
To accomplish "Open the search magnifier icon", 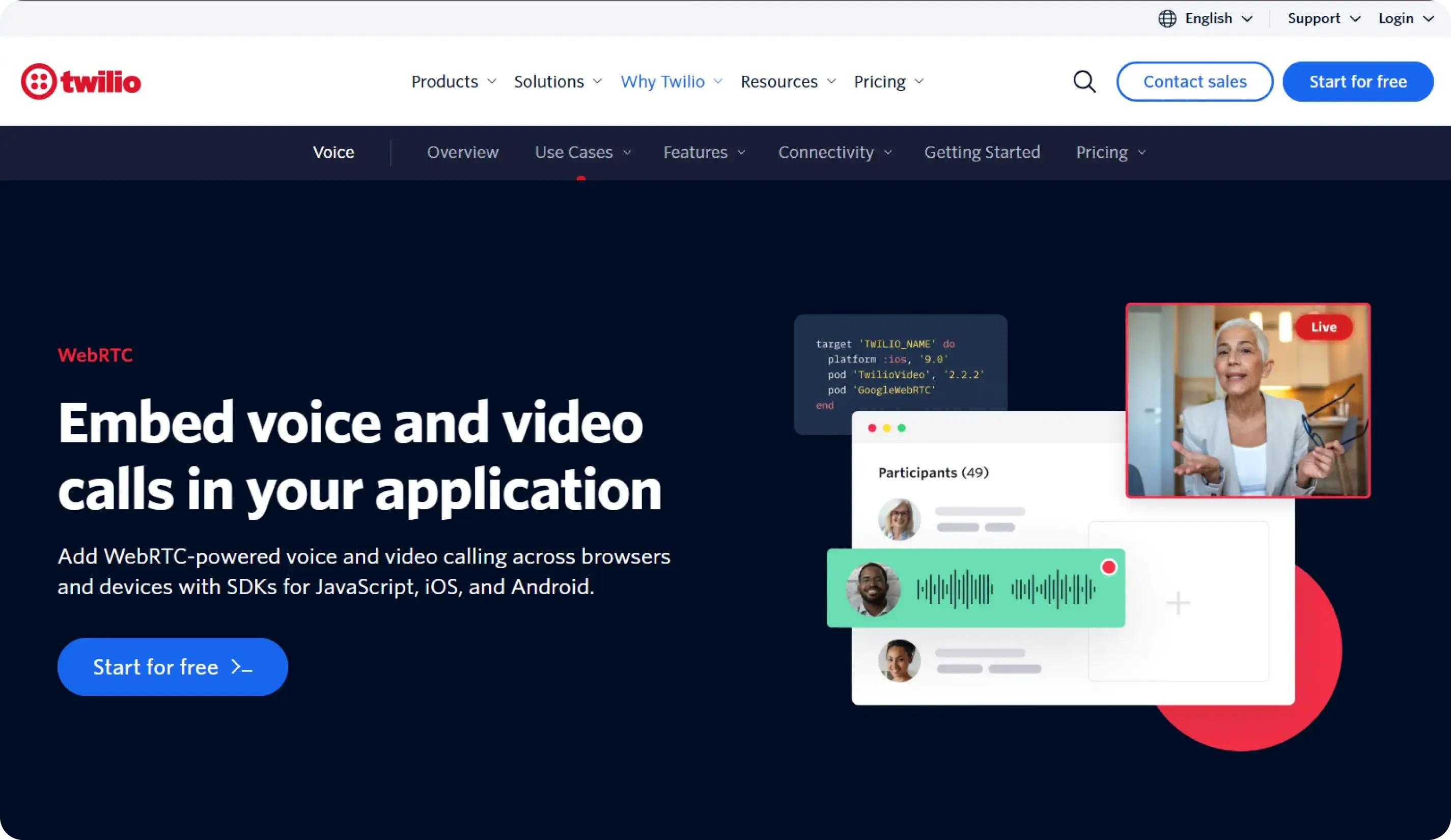I will pos(1084,82).
